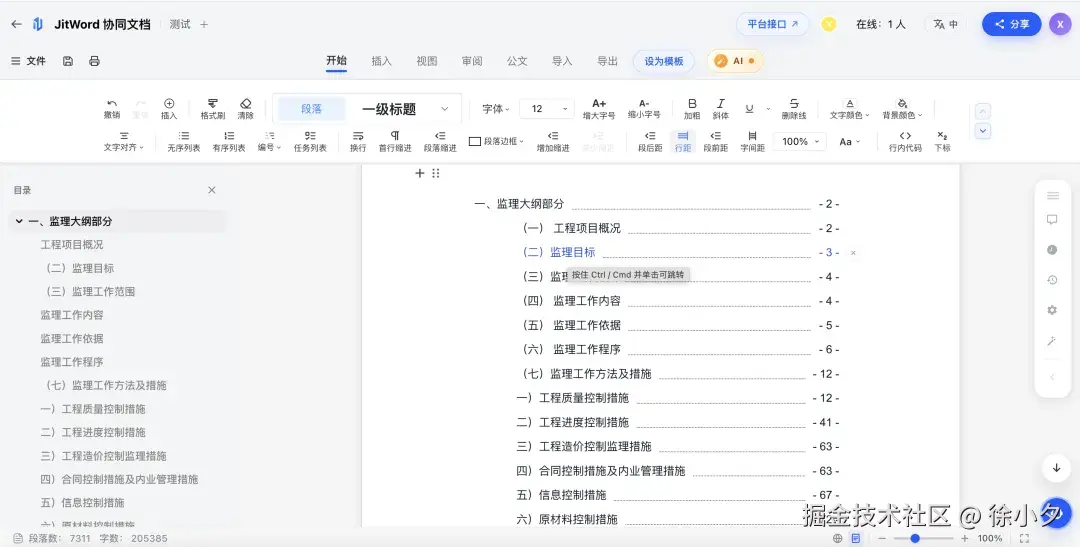Open the paragraph border (段落边框) dropdown

(x=497, y=141)
